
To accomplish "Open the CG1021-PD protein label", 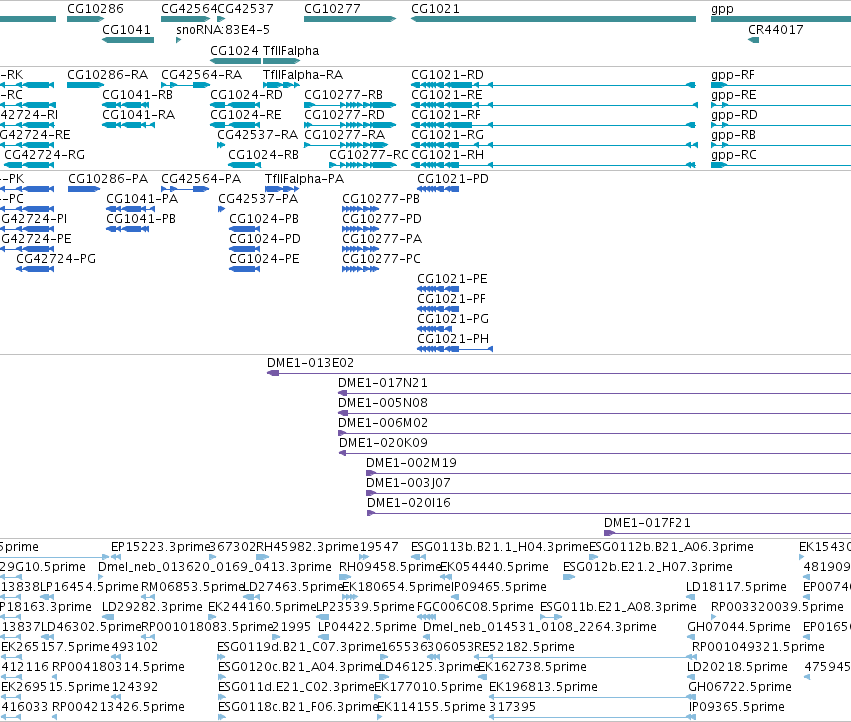I will click(453, 179).
